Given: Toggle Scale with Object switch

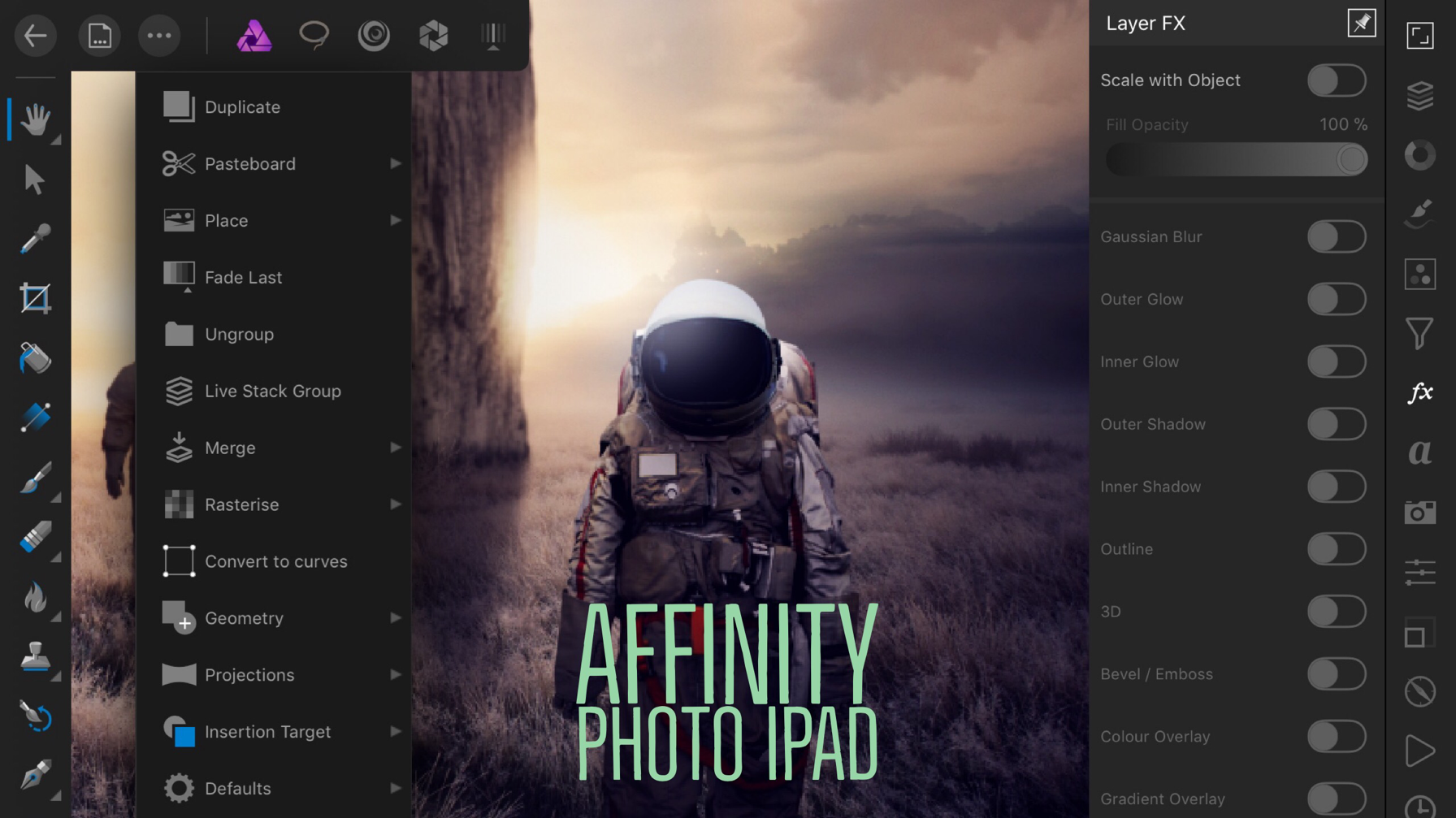Looking at the screenshot, I should point(1337,80).
